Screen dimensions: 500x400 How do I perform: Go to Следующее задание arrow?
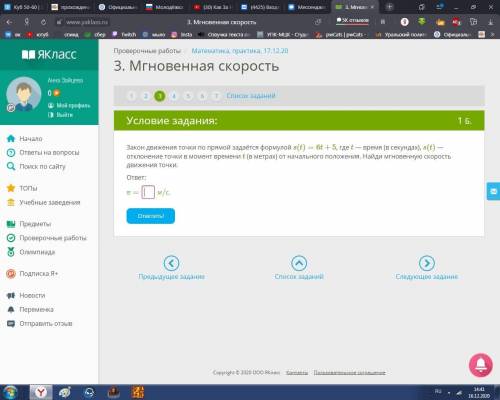[427, 263]
